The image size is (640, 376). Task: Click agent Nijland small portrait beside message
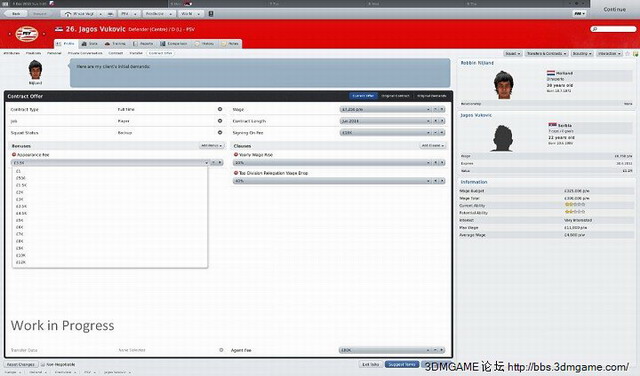(36, 70)
